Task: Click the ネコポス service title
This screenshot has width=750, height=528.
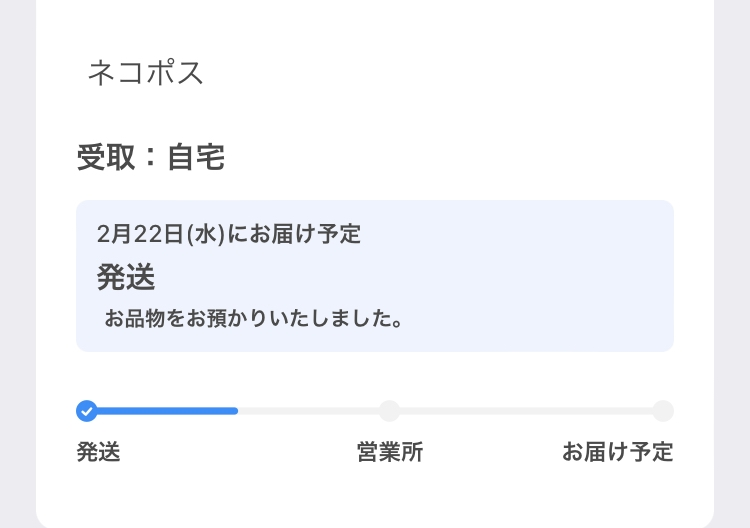Action: [146, 73]
